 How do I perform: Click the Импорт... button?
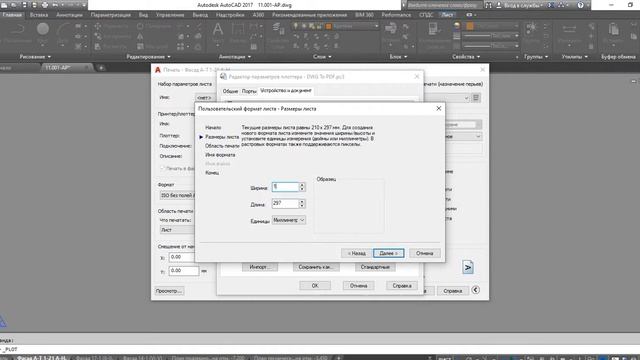(x=260, y=267)
